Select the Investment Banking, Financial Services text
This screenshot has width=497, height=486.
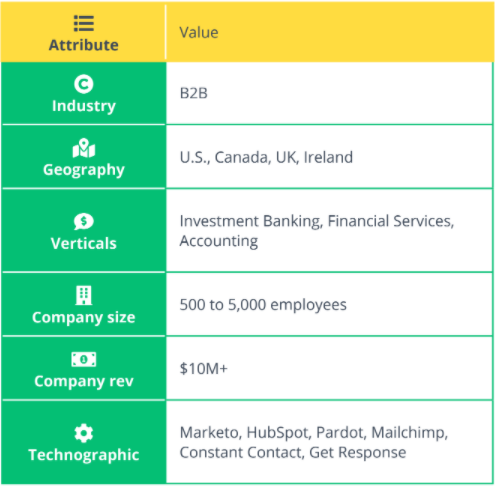point(317,221)
